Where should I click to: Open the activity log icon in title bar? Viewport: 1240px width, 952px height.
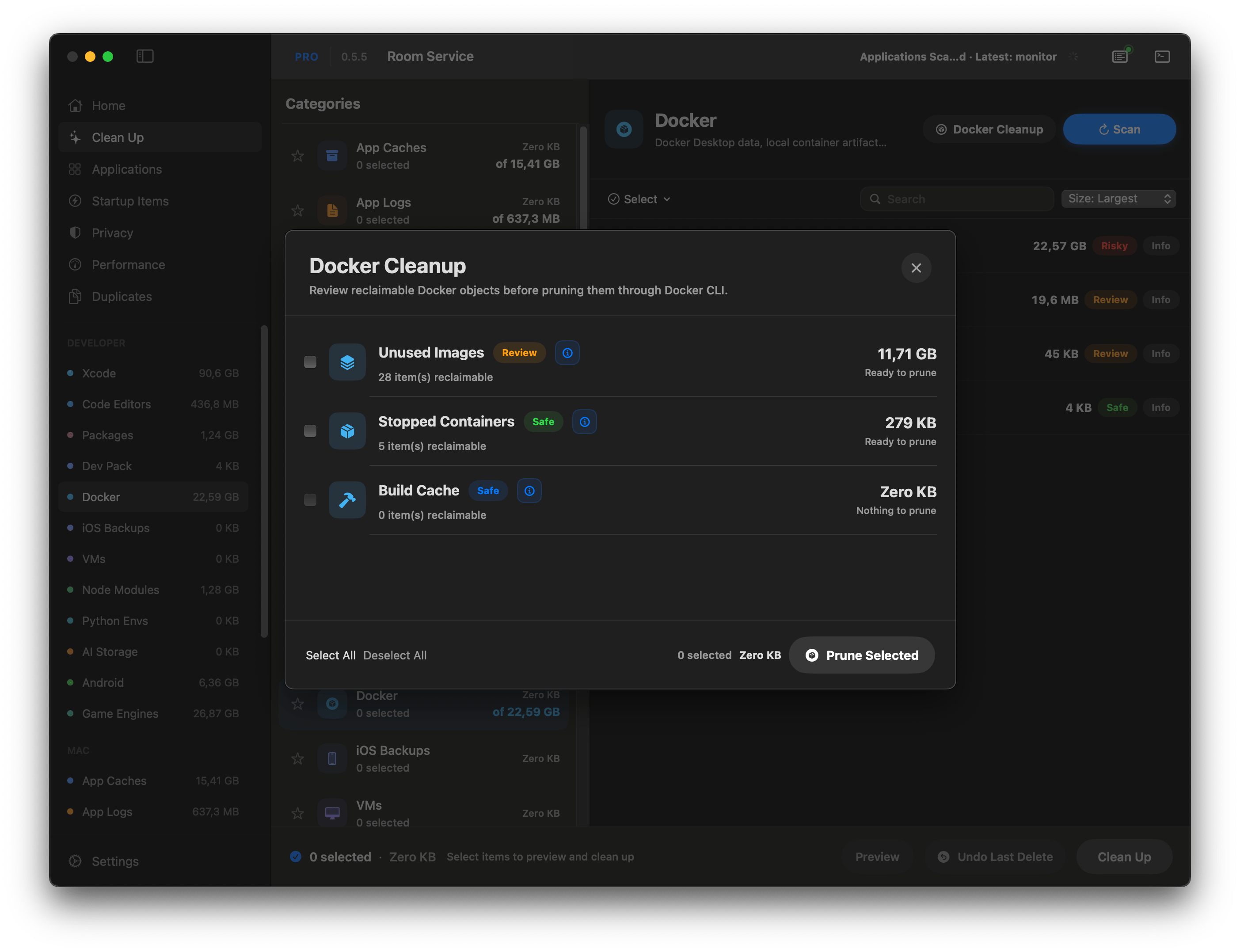(1120, 57)
